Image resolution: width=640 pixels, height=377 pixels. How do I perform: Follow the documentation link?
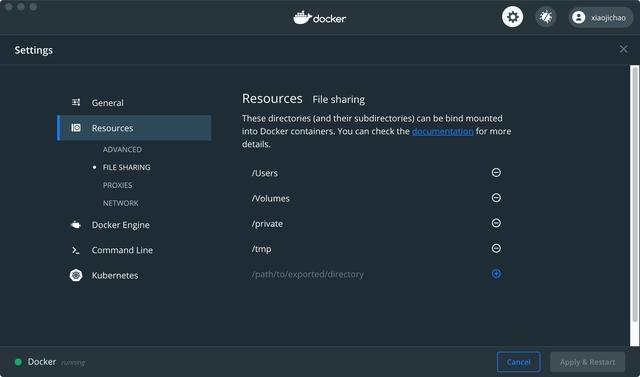442,131
